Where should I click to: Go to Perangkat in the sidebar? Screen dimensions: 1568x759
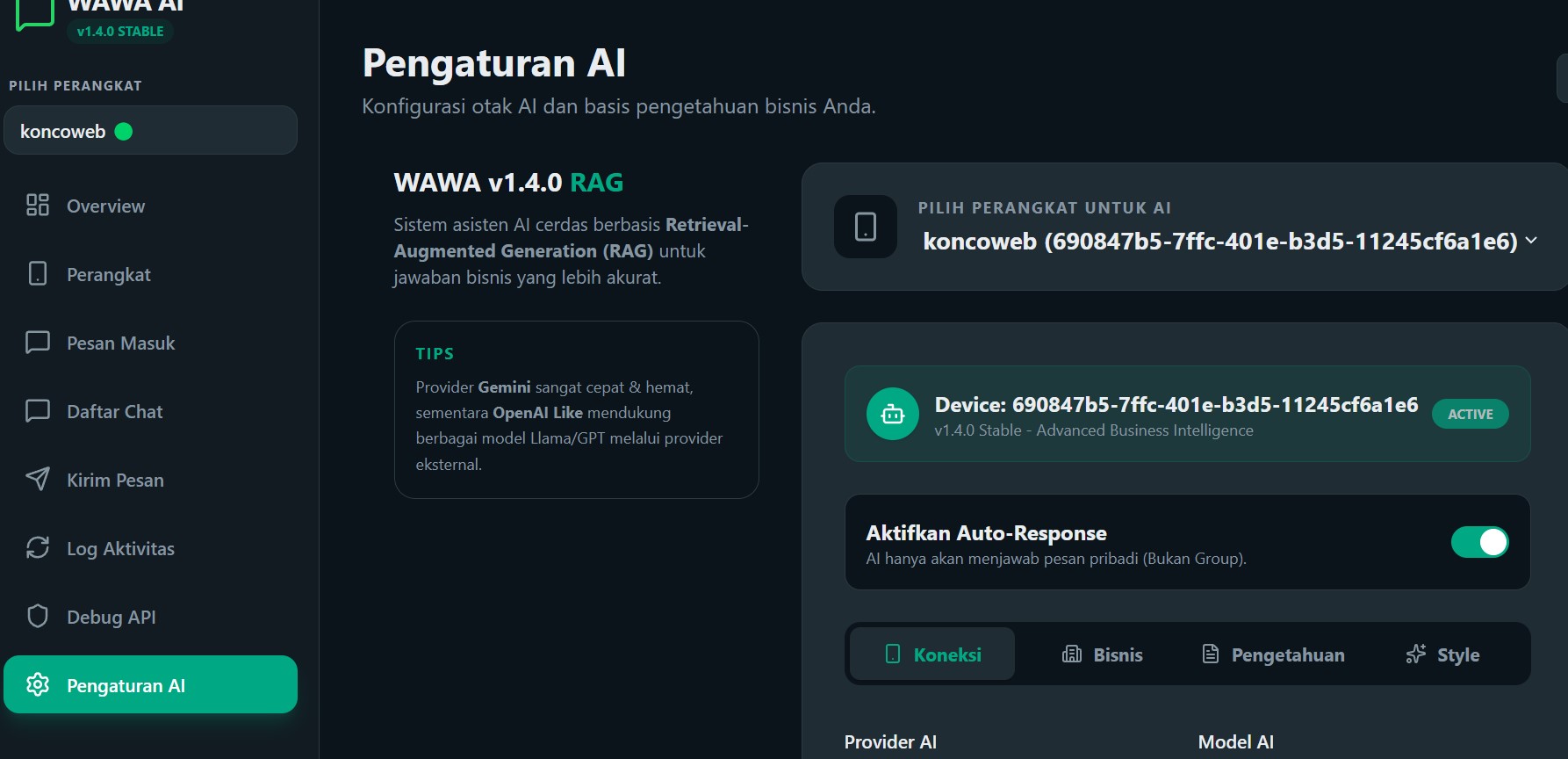coord(150,274)
